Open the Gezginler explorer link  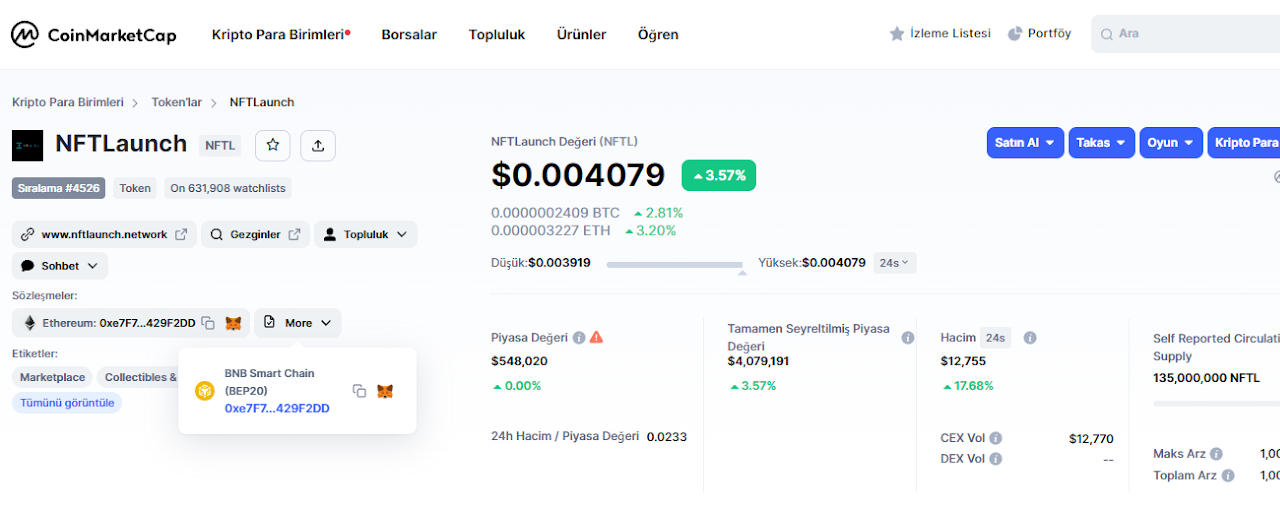pyautogui.click(x=255, y=234)
